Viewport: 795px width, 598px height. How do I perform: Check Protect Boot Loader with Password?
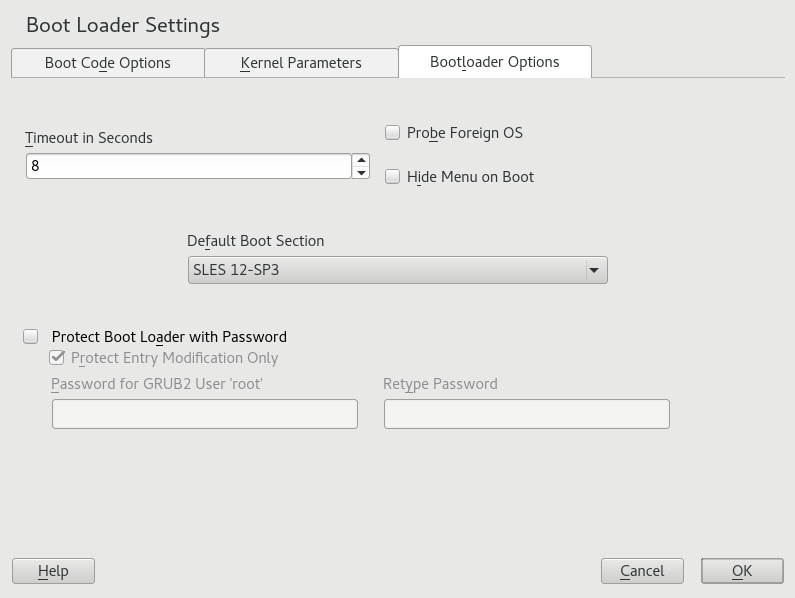(x=31, y=337)
